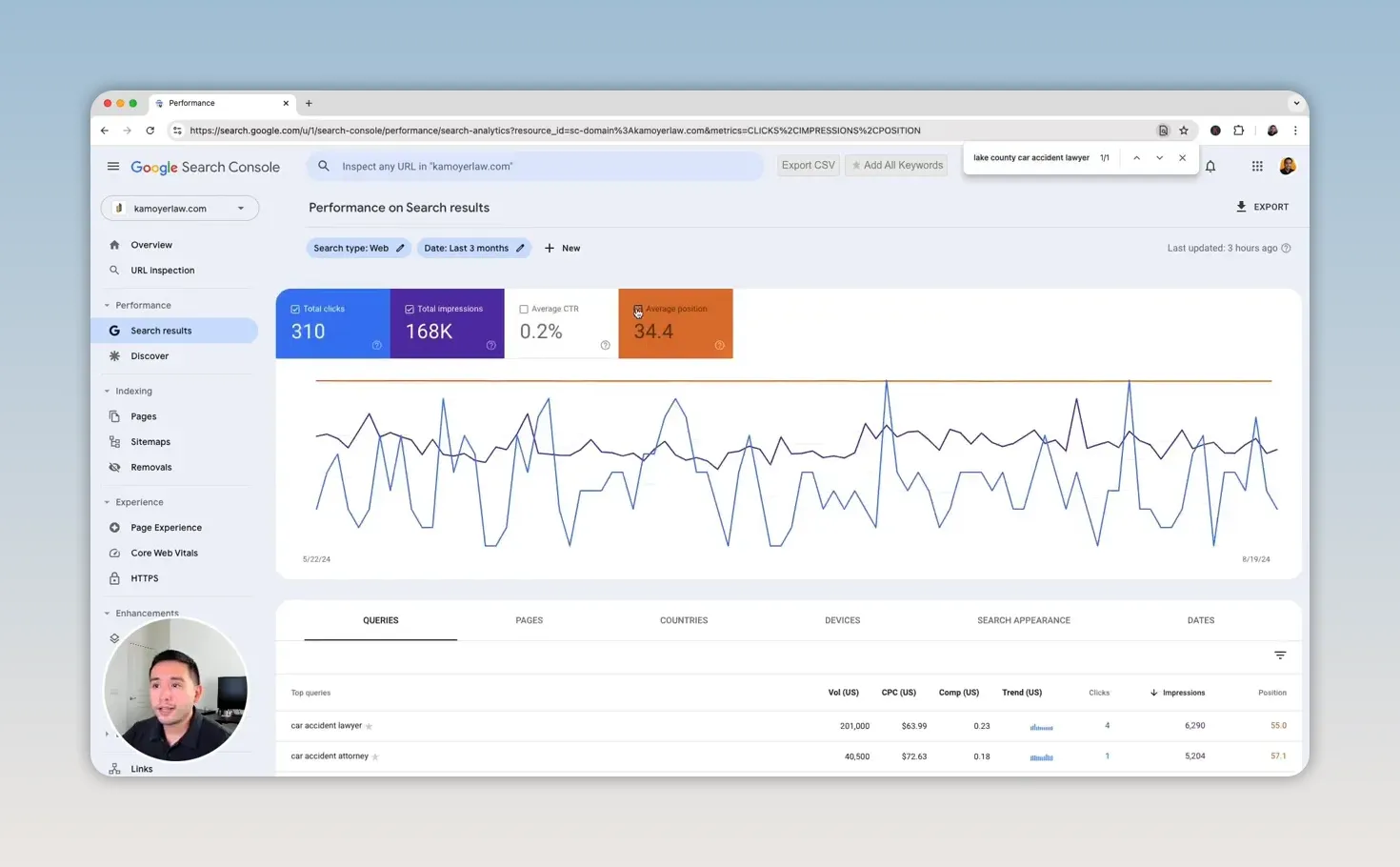Viewport: 1400px width, 867px height.
Task: Open the Google account avatar
Action: pos(1288,167)
